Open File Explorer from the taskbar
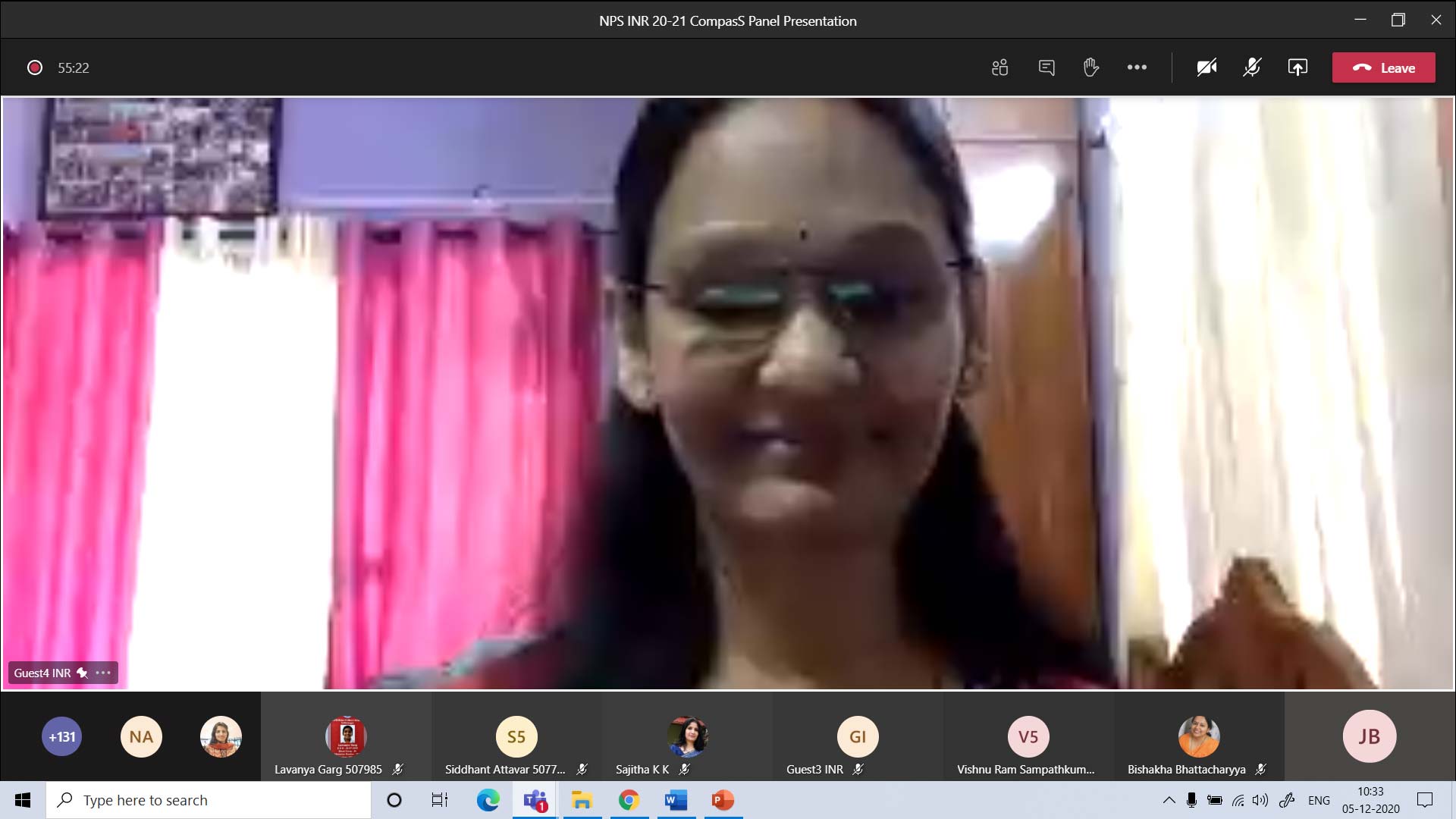The image size is (1456, 819). click(x=582, y=800)
